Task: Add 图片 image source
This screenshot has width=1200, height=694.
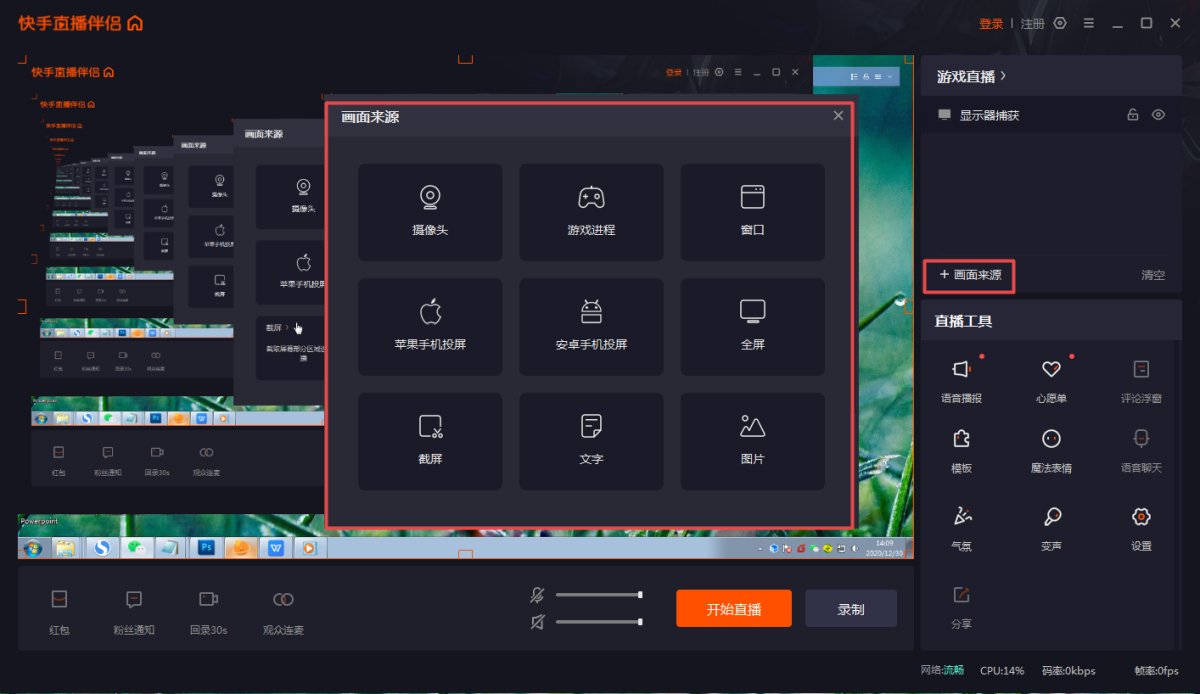Action: 752,441
